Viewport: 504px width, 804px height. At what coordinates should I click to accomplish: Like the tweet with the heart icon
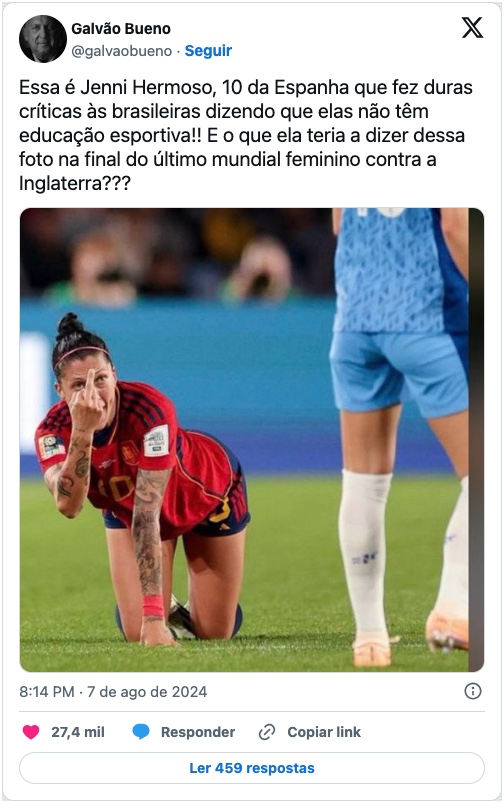[x=31, y=732]
